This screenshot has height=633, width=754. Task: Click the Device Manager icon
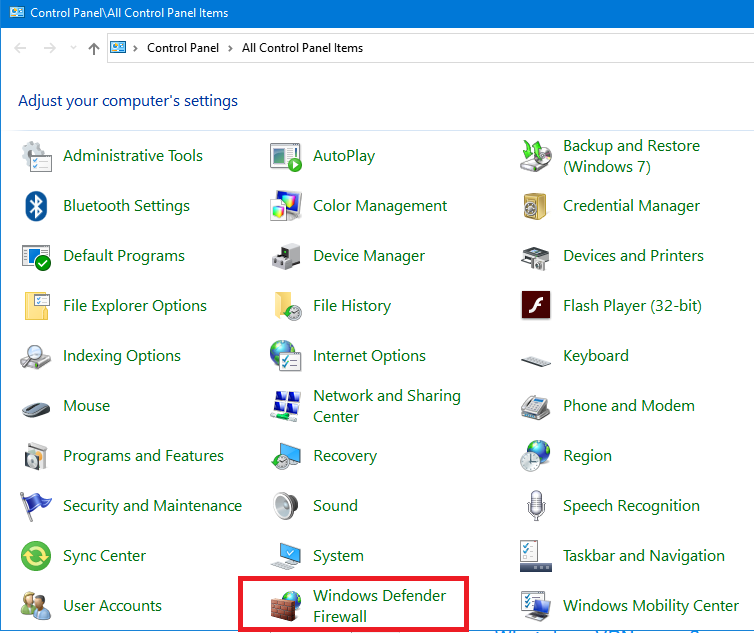pyautogui.click(x=286, y=256)
